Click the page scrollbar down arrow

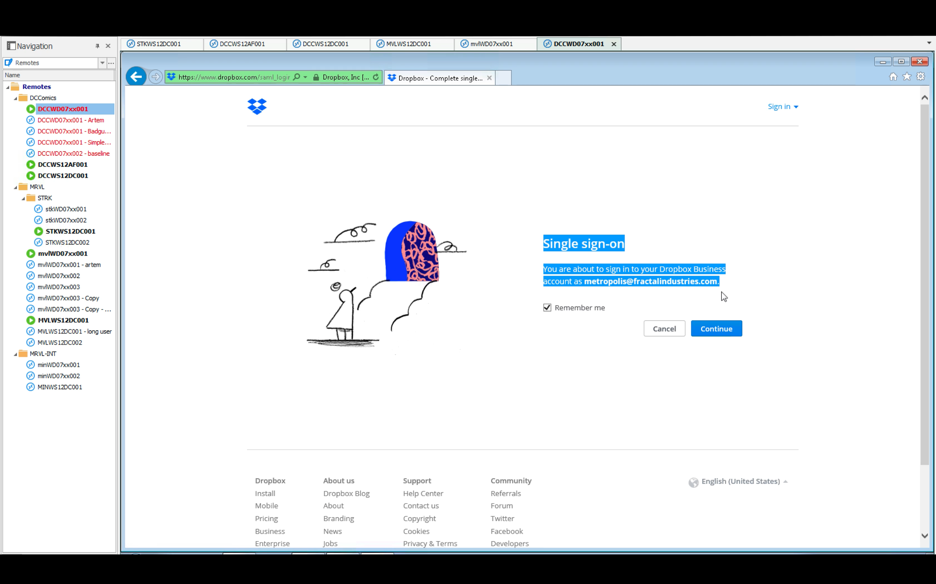[924, 536]
